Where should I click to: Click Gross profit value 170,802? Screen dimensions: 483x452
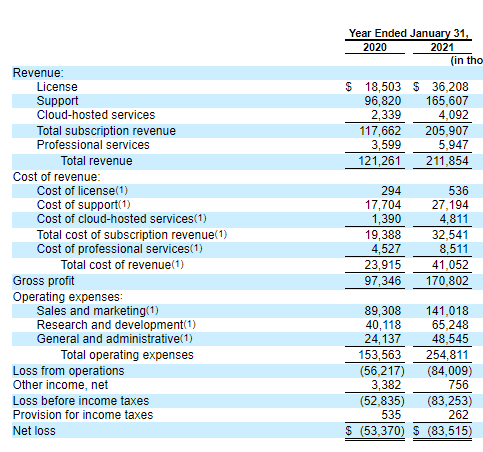tap(447, 281)
